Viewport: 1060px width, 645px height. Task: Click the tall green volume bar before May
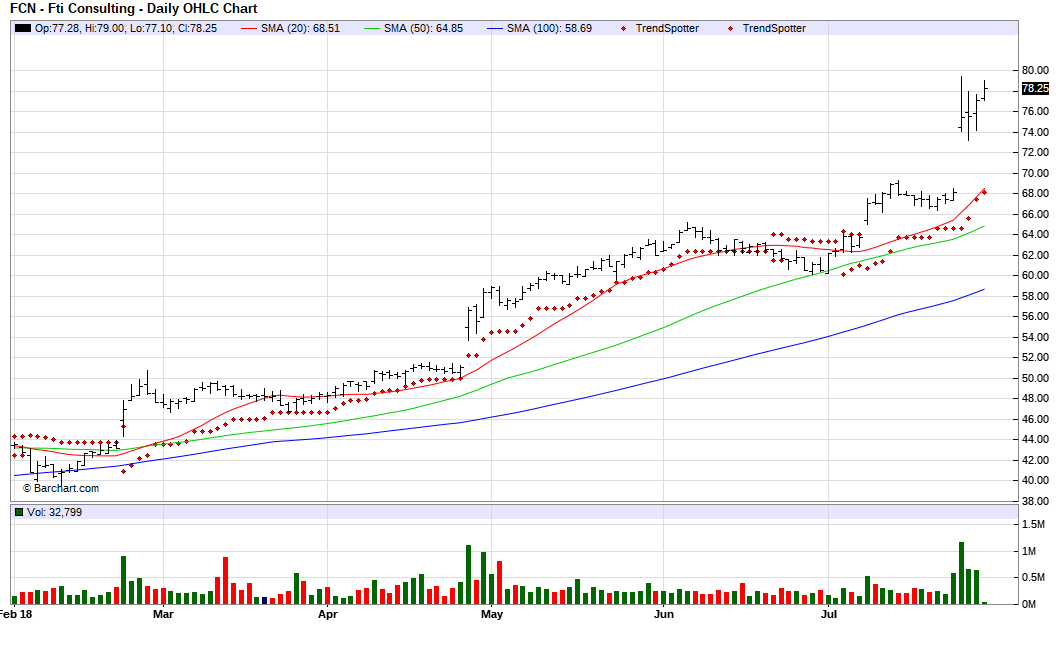pos(468,574)
